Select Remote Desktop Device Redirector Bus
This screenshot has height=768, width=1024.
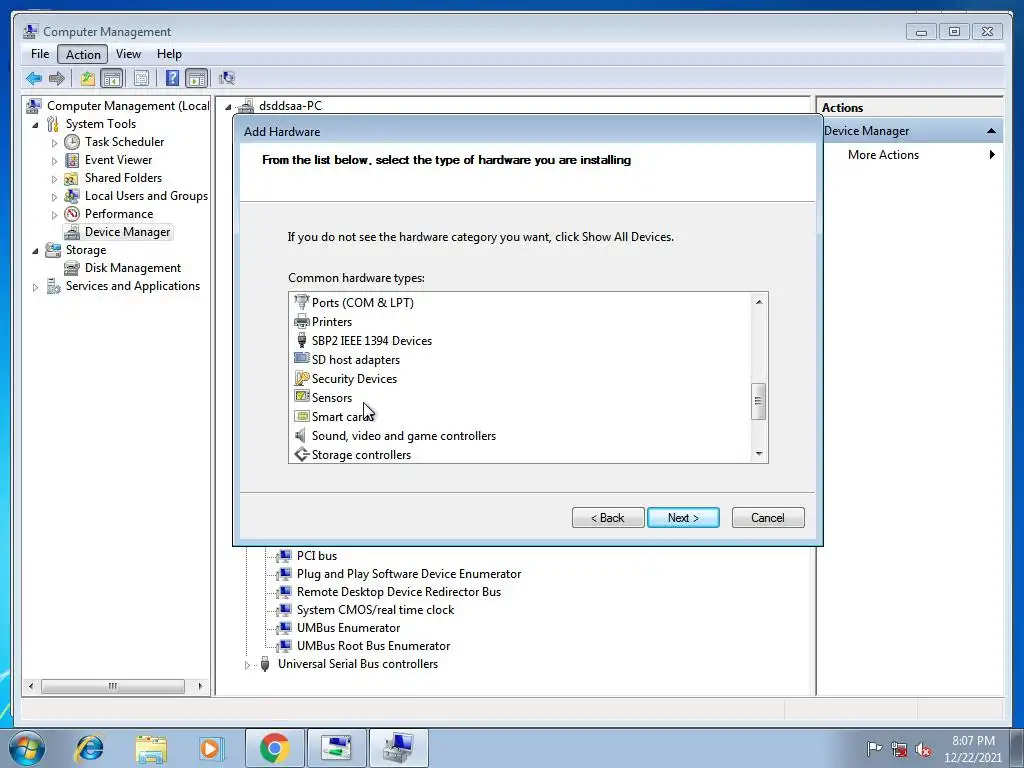(398, 592)
